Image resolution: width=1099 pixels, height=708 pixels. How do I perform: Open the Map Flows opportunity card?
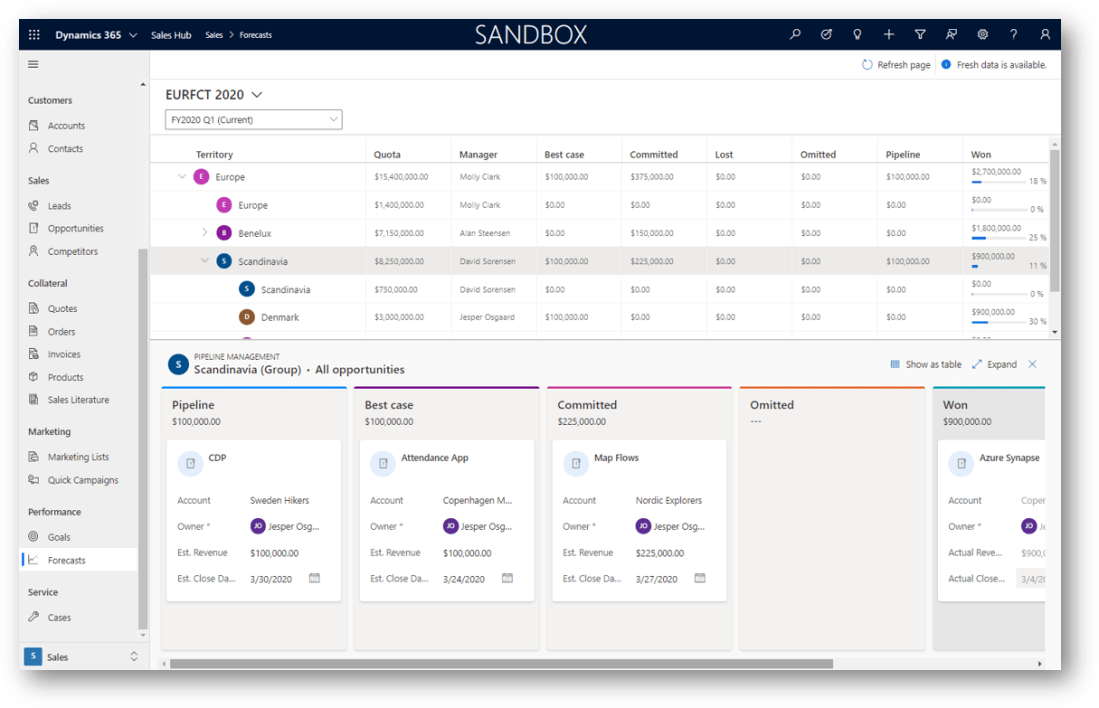616,458
